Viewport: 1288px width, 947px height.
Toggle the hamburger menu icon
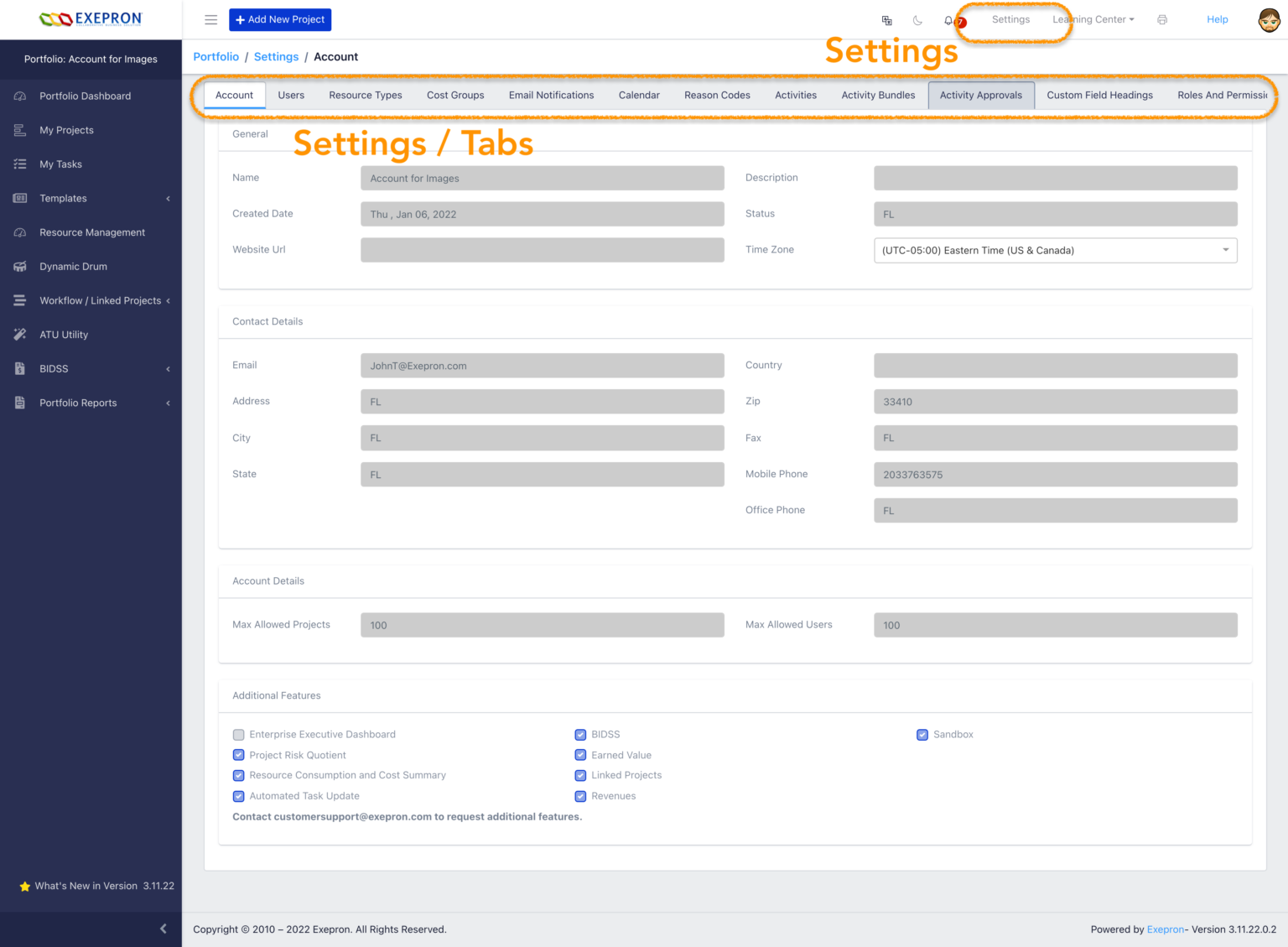[x=211, y=19]
